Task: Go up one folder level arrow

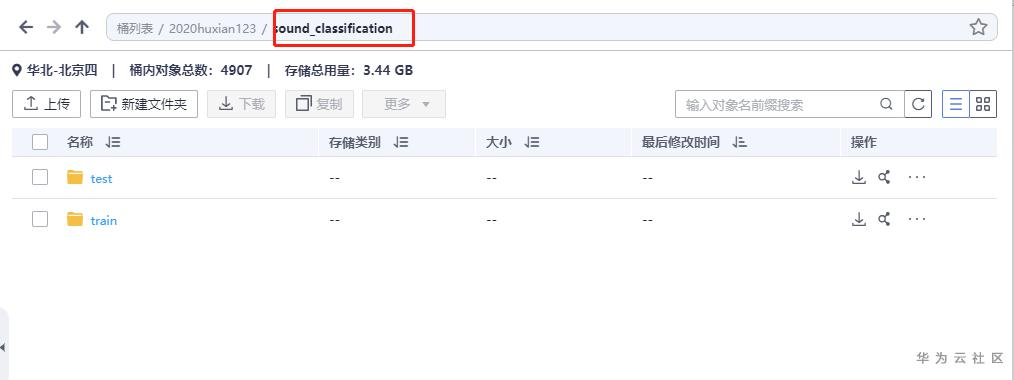Action: tap(81, 27)
